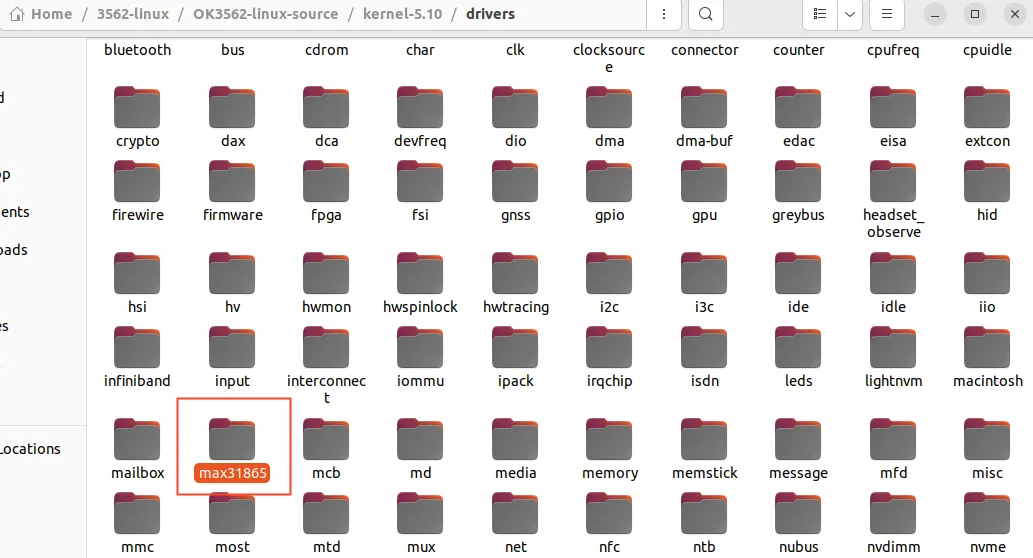Open the three-dot path options menu
The image size is (1033, 558).
point(663,14)
